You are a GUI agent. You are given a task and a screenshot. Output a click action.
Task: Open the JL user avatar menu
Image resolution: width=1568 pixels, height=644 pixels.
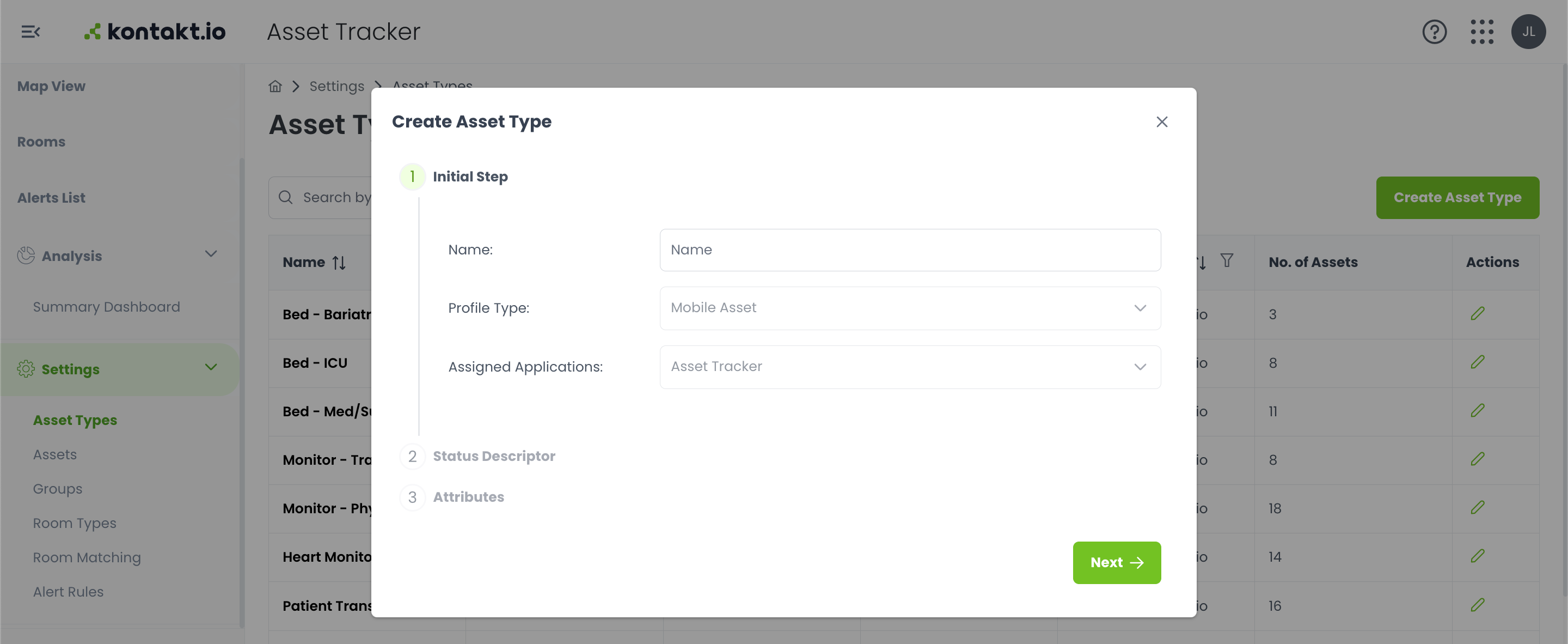[x=1528, y=32]
